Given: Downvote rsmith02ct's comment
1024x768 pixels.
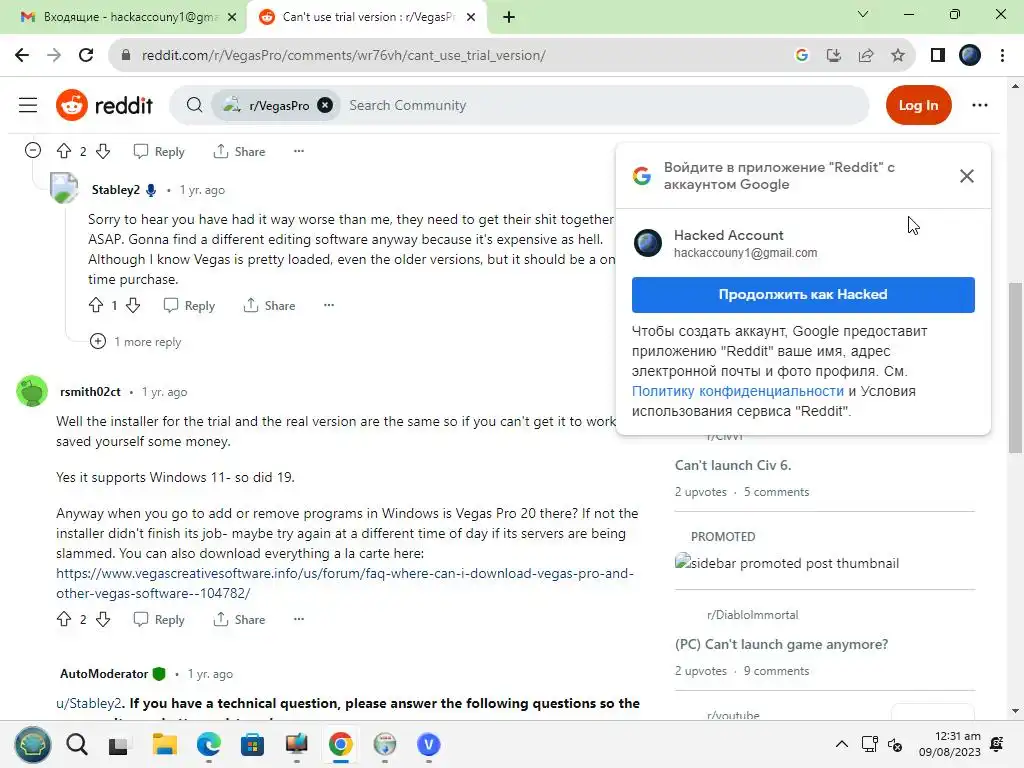Looking at the screenshot, I should click(x=103, y=619).
